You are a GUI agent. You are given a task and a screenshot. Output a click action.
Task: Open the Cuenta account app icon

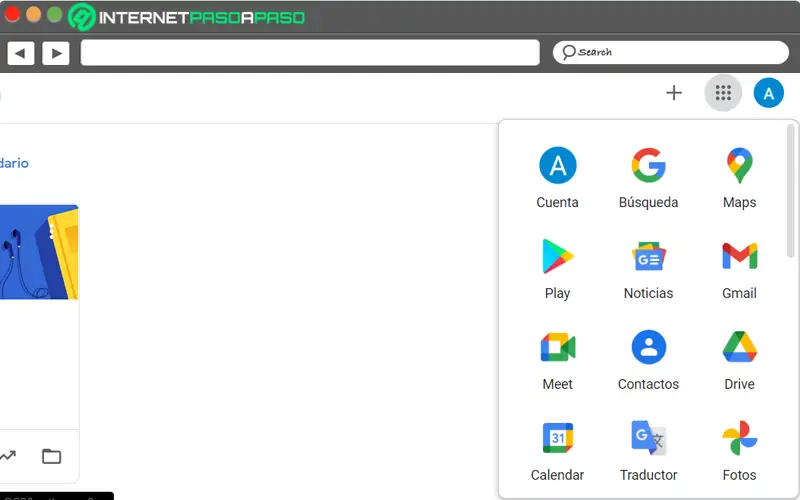[x=557, y=165]
